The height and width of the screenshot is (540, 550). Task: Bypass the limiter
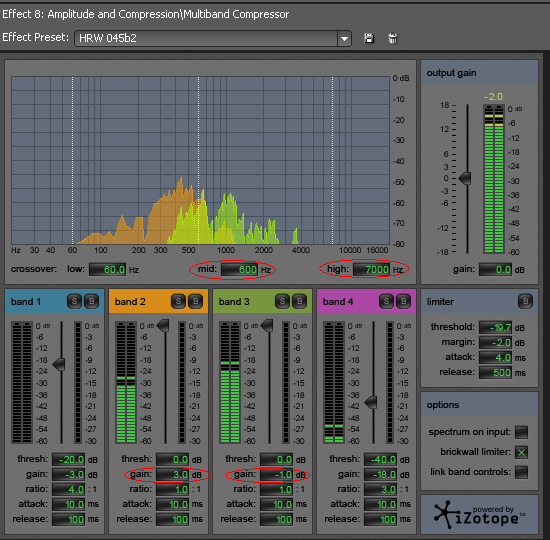click(525, 301)
